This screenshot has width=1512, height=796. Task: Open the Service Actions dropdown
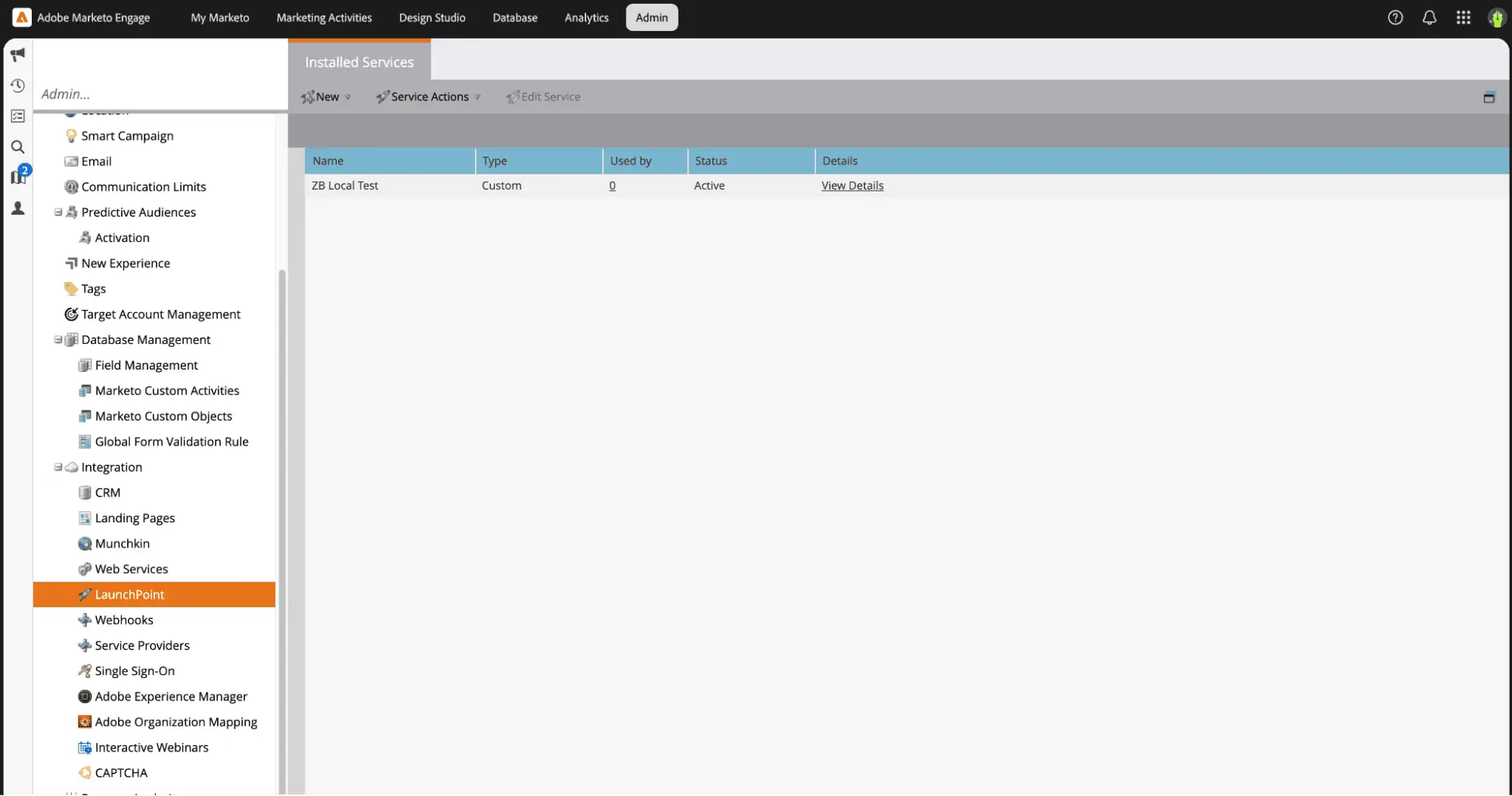429,97
